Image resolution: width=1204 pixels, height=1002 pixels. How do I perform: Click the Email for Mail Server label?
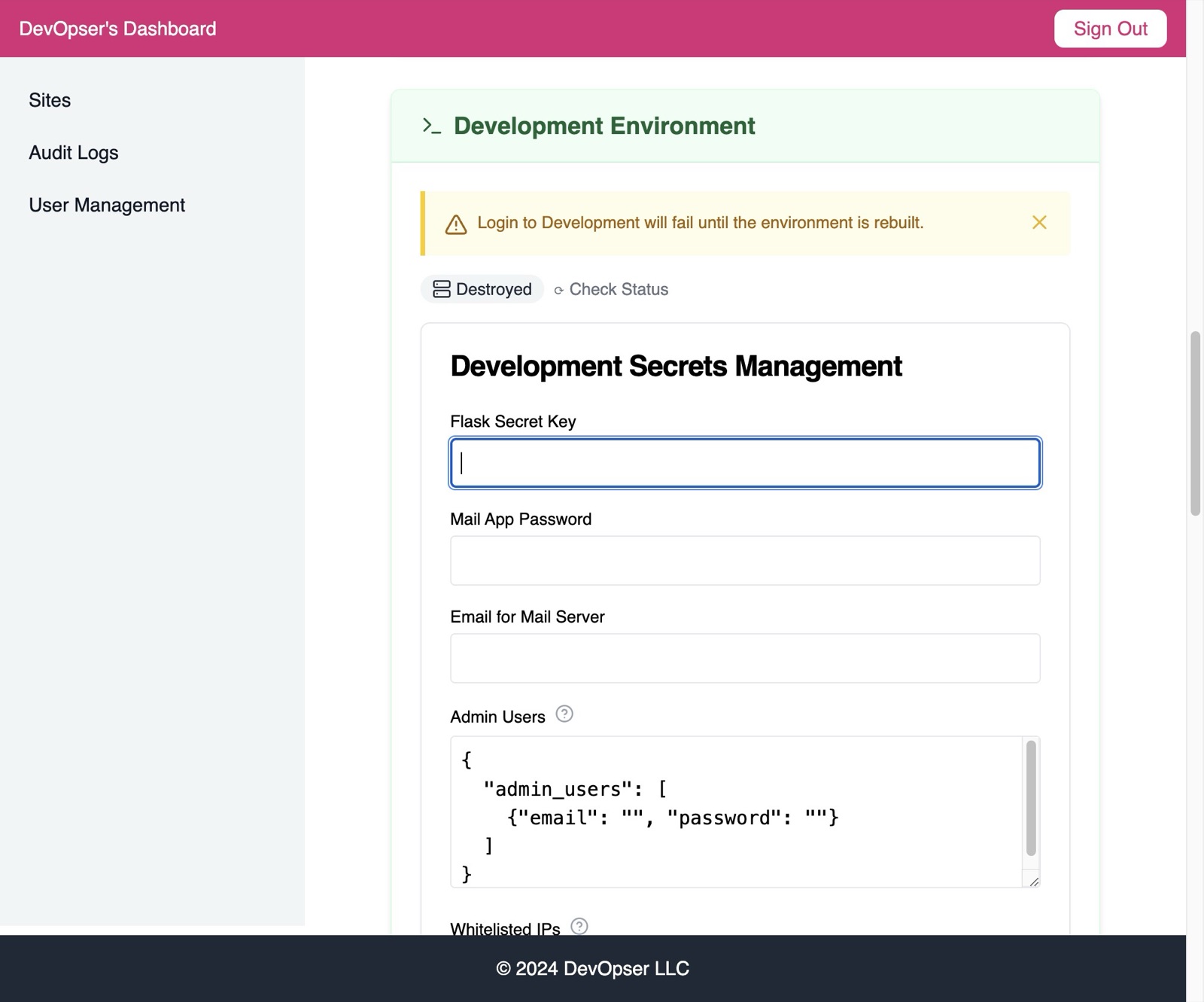[528, 617]
